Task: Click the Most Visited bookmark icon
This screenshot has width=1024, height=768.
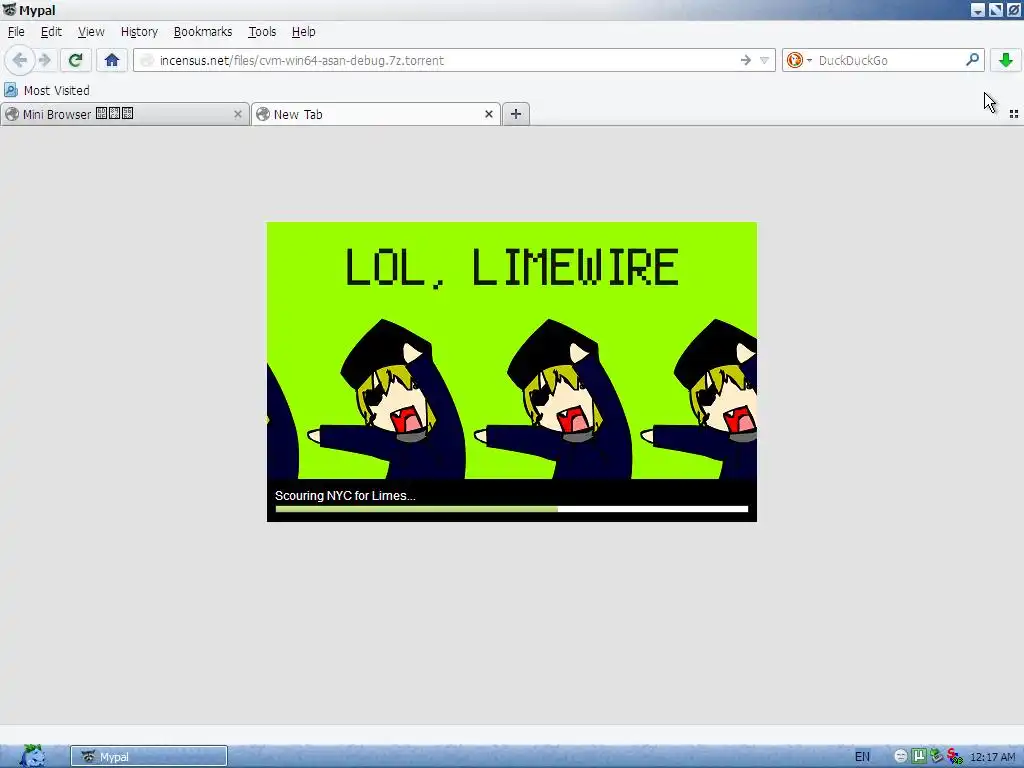Action: (x=11, y=90)
